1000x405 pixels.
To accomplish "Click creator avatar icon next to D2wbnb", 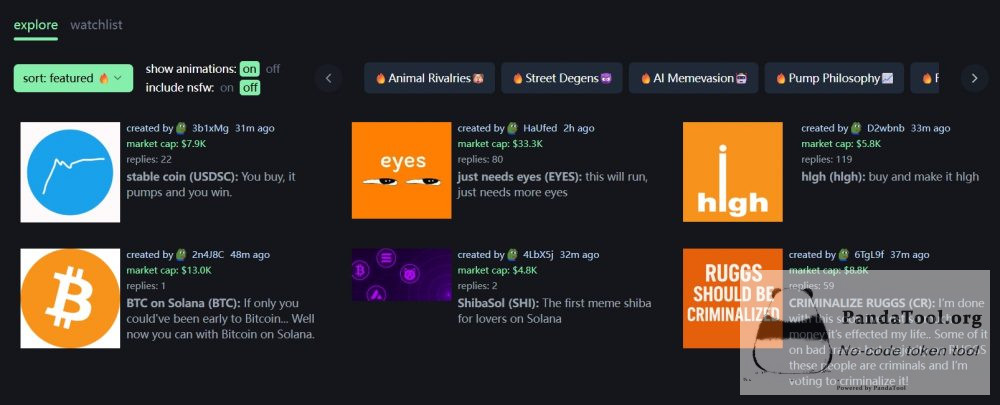I will click(x=857, y=128).
